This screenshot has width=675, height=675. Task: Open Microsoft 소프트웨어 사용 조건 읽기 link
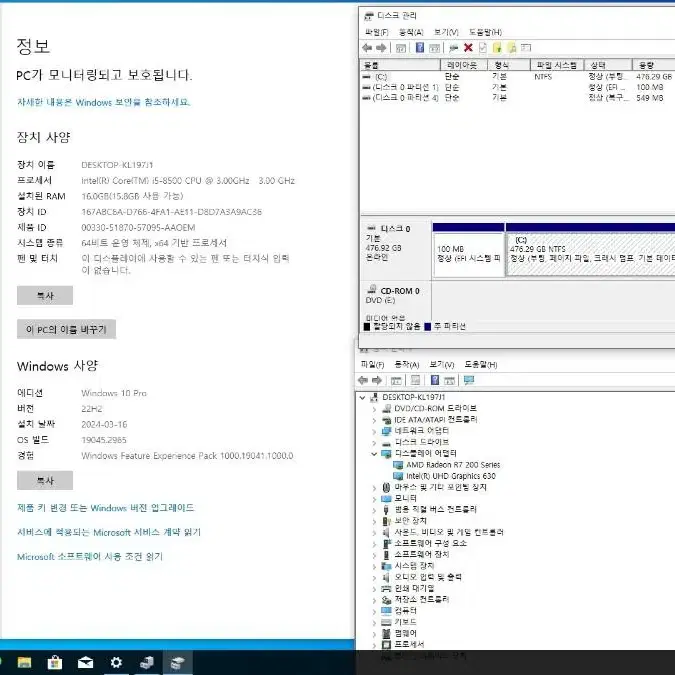[90, 557]
